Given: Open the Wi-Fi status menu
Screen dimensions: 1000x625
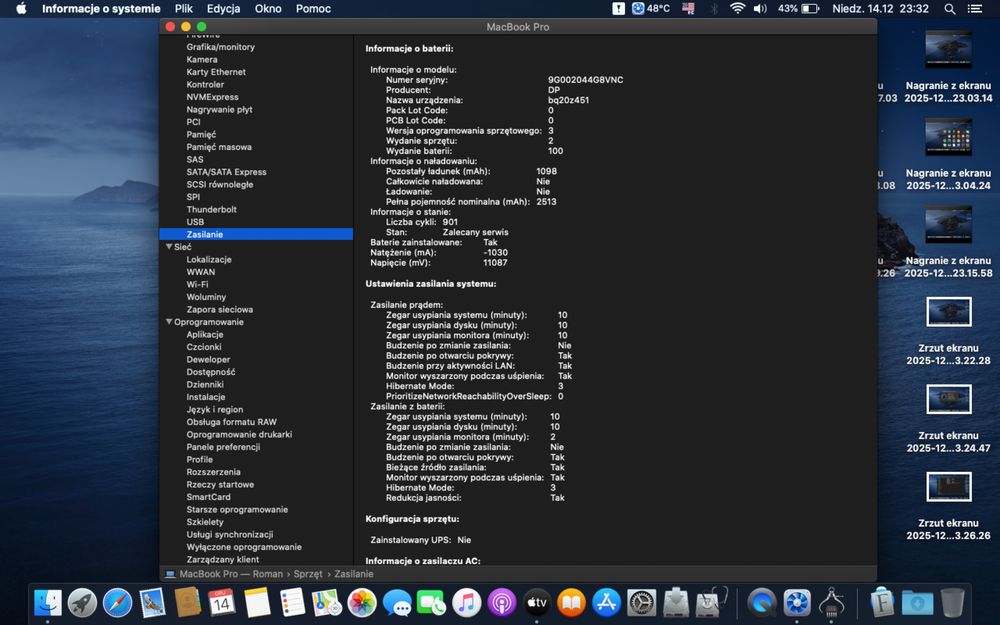Looking at the screenshot, I should click(x=737, y=9).
